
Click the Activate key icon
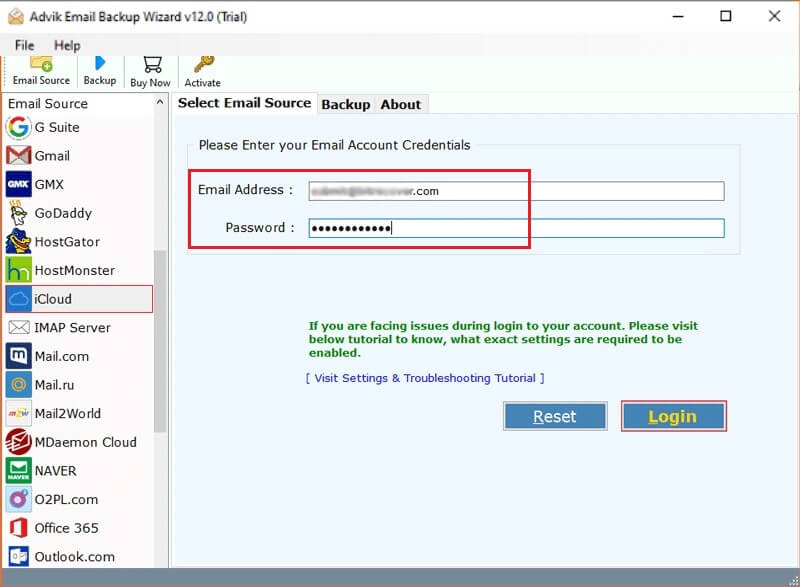tap(204, 64)
